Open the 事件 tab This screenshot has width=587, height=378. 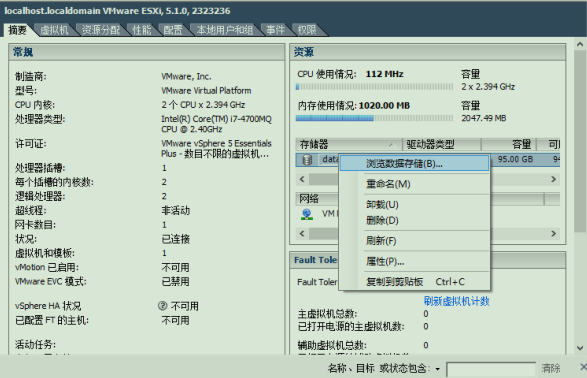coord(276,30)
